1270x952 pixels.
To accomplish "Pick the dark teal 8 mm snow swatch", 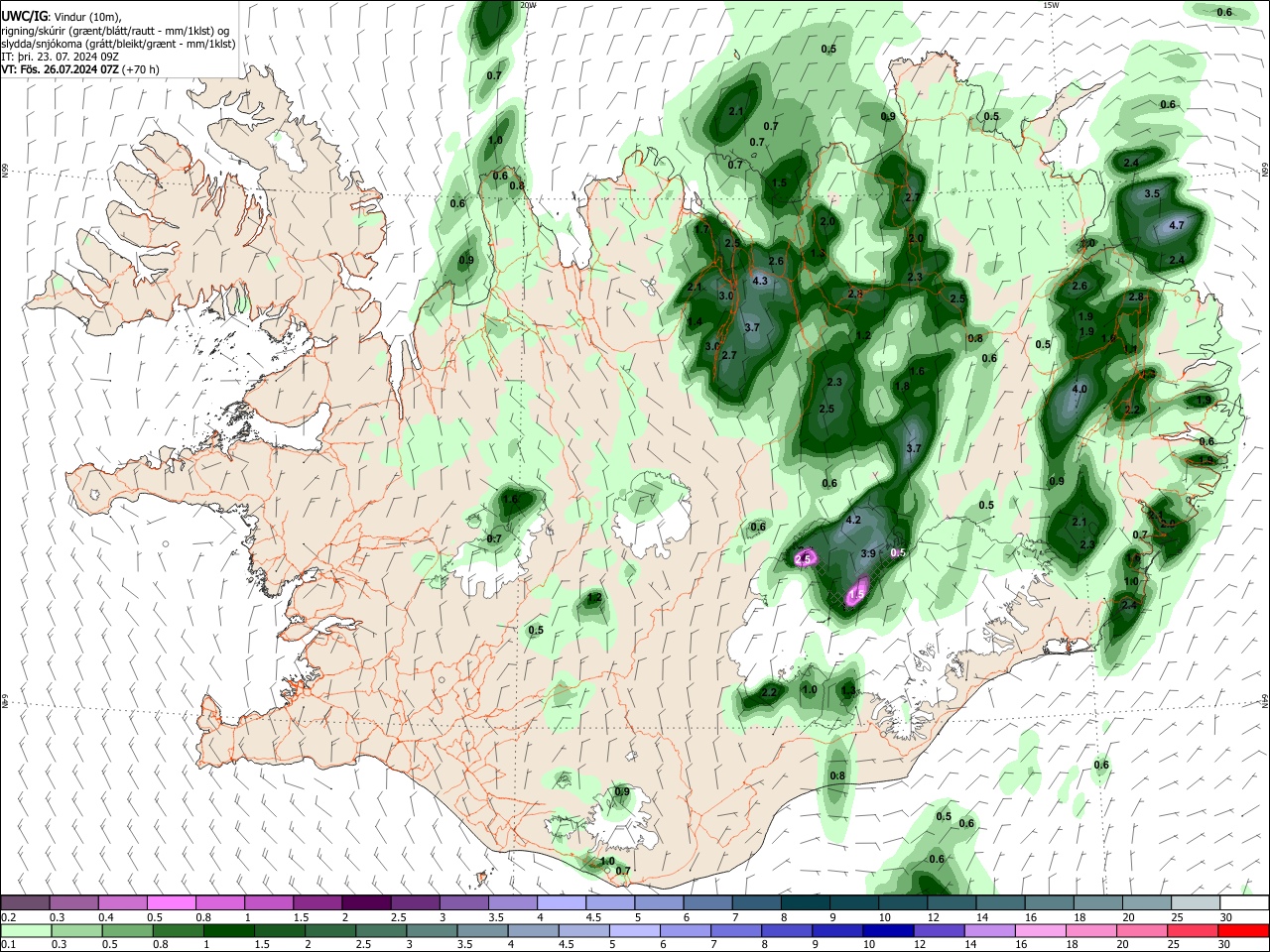I will point(805,903).
